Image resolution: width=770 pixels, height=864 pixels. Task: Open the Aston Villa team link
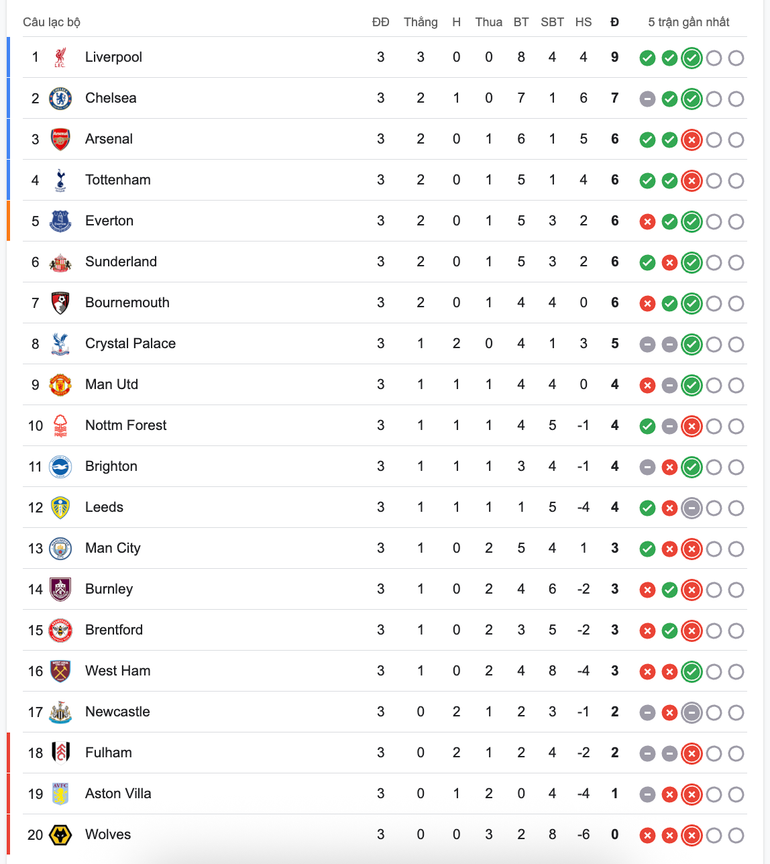point(117,793)
